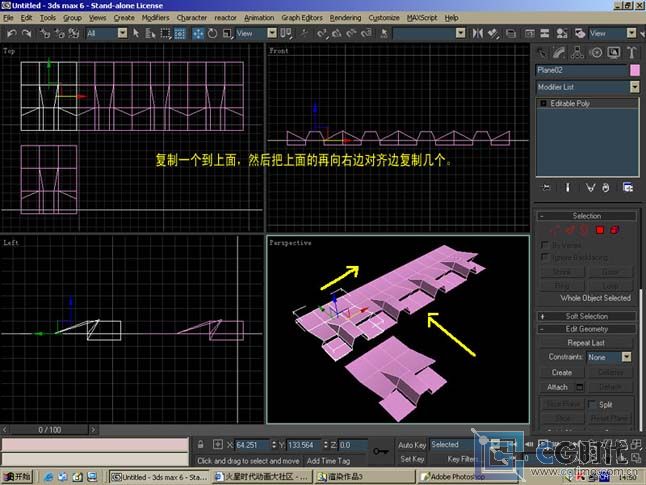This screenshot has width=646, height=485.
Task: Open the Select by Name tool
Action: [x=150, y=33]
